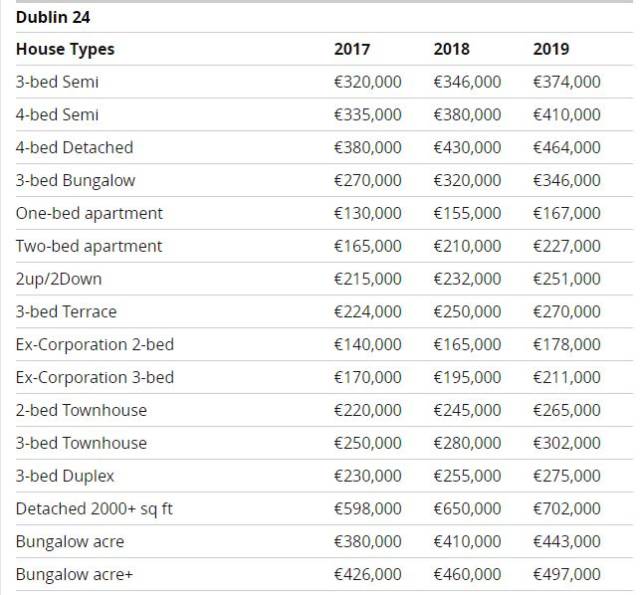Select the House Types column header
The image size is (640, 595).
65,49
